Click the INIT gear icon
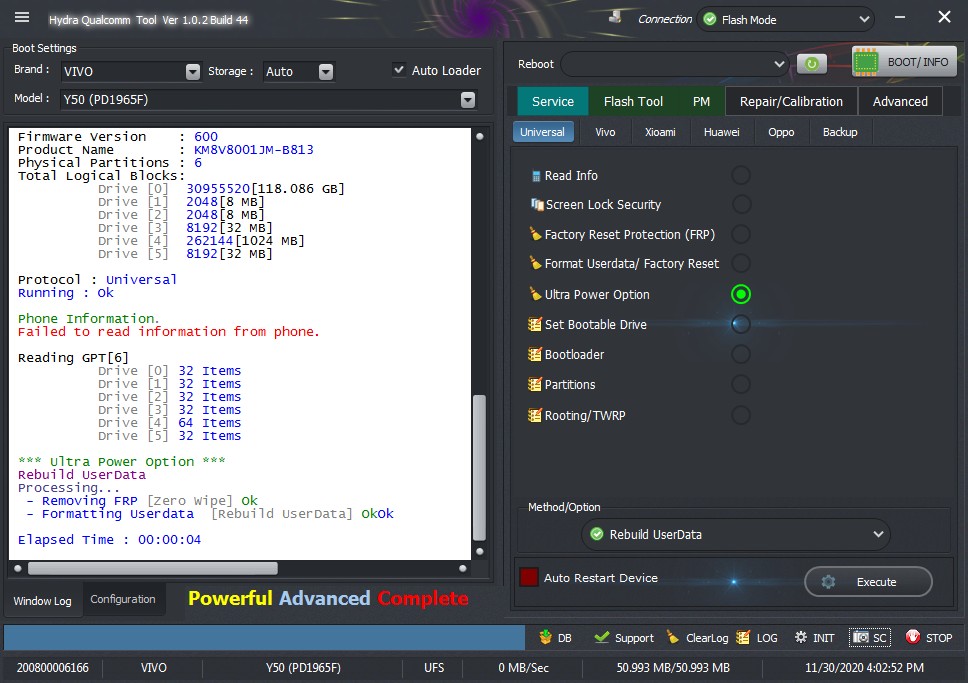 click(x=801, y=637)
